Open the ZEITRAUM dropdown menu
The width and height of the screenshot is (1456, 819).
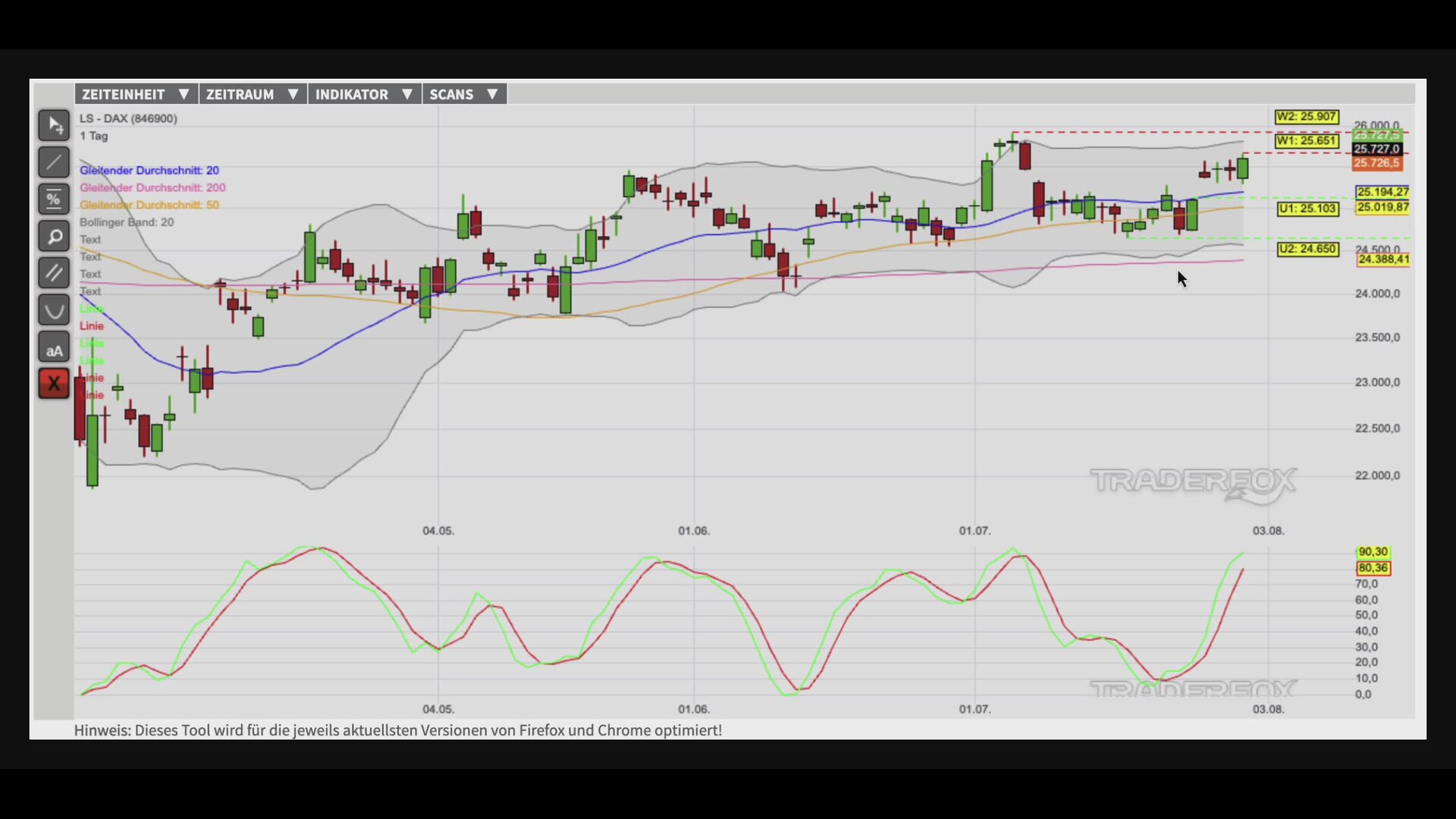253,94
